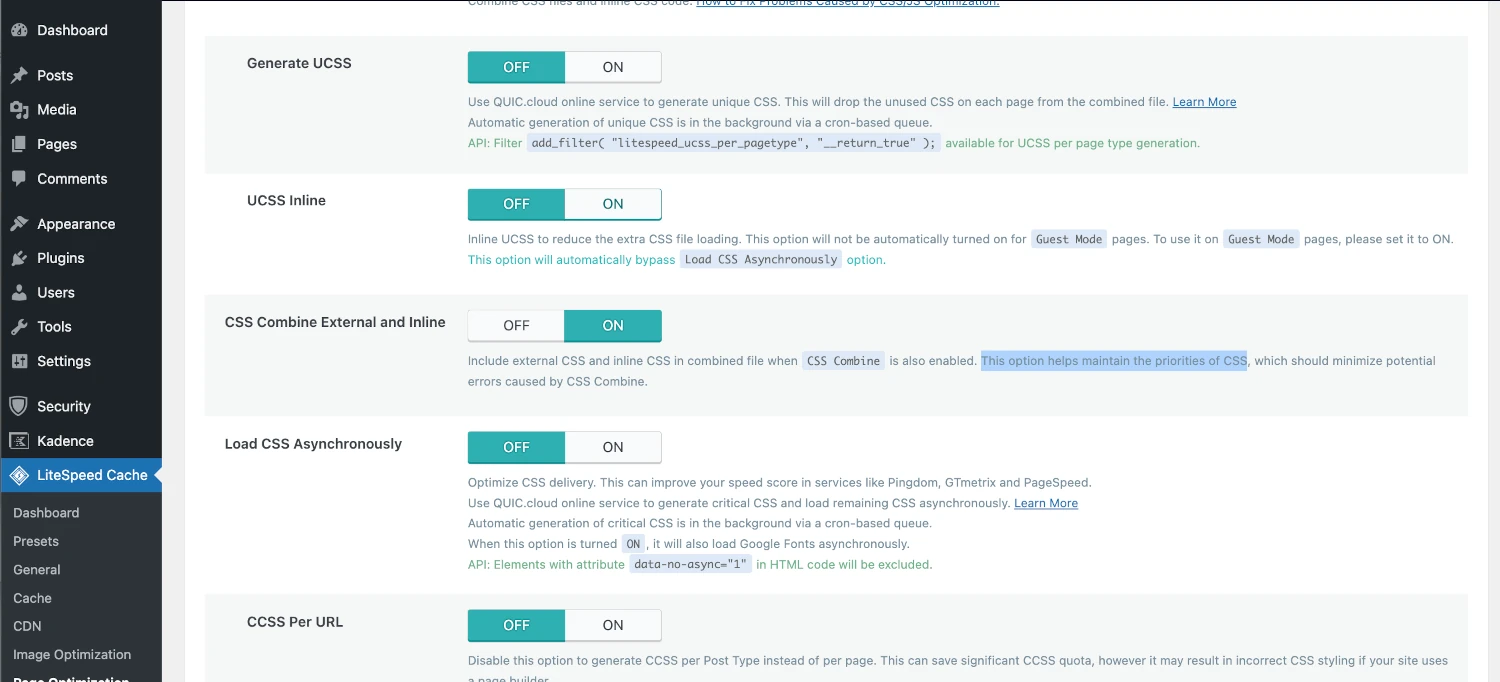1500x682 pixels.
Task: Click the Kadence logo icon
Action: click(x=19, y=441)
